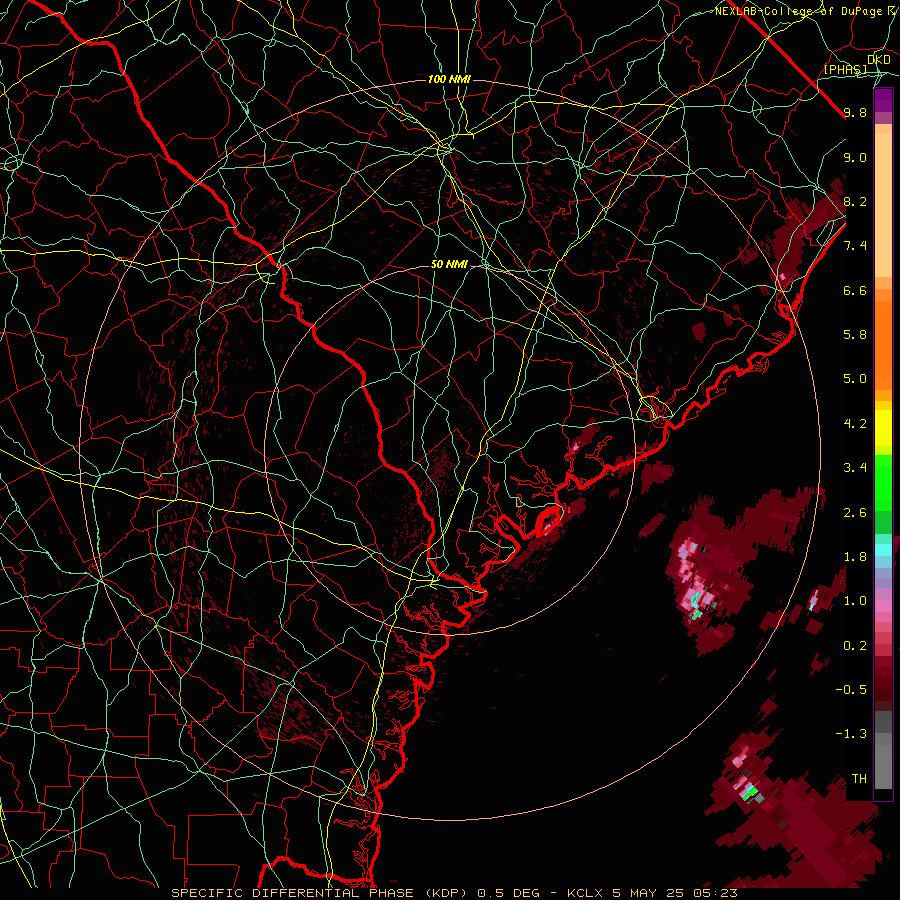Click the 1.8 value on the color scale
The width and height of the screenshot is (900, 900).
(x=855, y=557)
